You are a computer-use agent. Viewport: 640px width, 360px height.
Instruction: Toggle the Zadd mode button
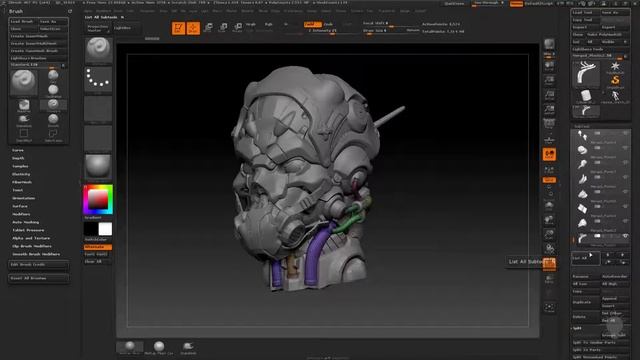click(x=313, y=24)
